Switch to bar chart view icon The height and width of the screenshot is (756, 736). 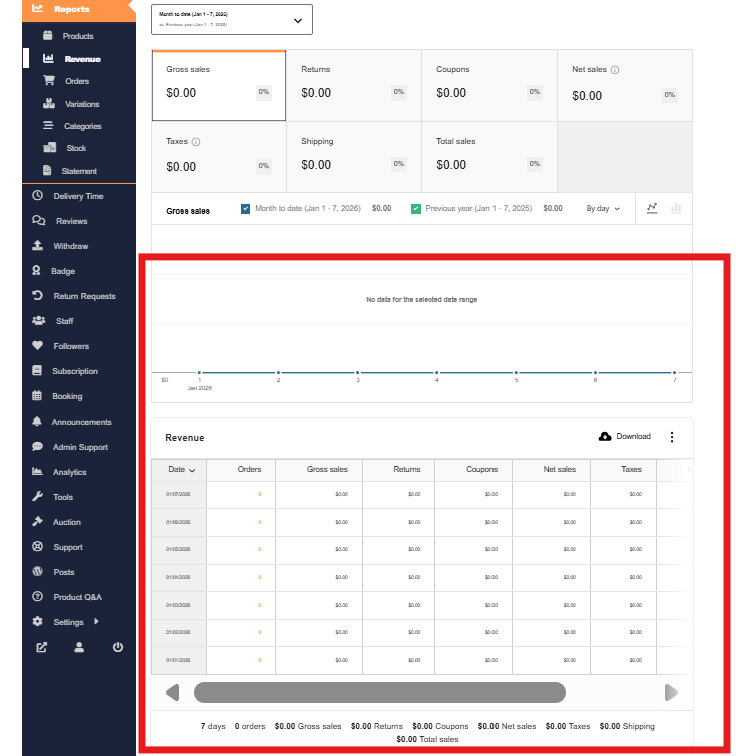(x=676, y=208)
